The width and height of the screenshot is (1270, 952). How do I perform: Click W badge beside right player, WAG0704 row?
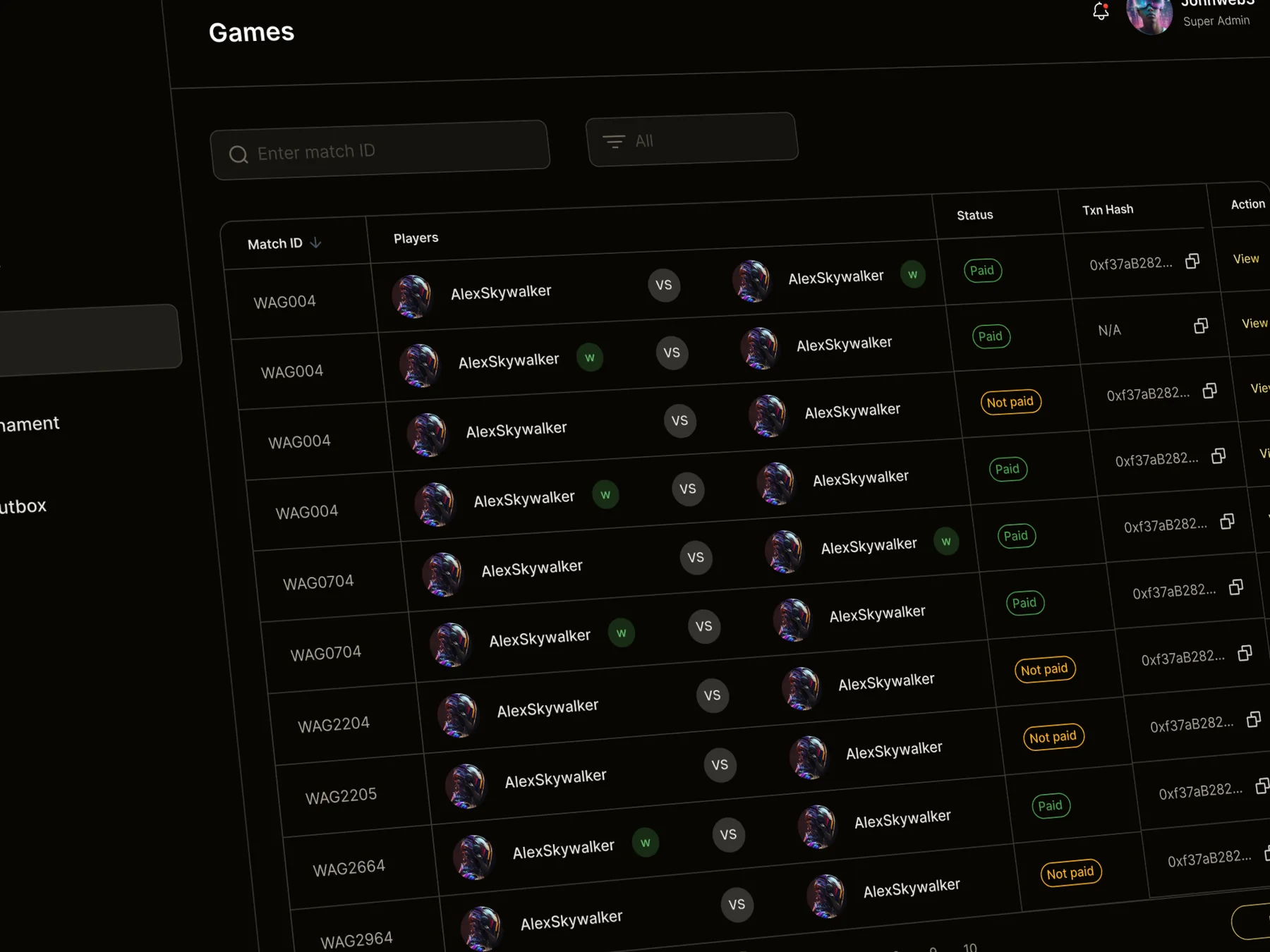pos(946,542)
